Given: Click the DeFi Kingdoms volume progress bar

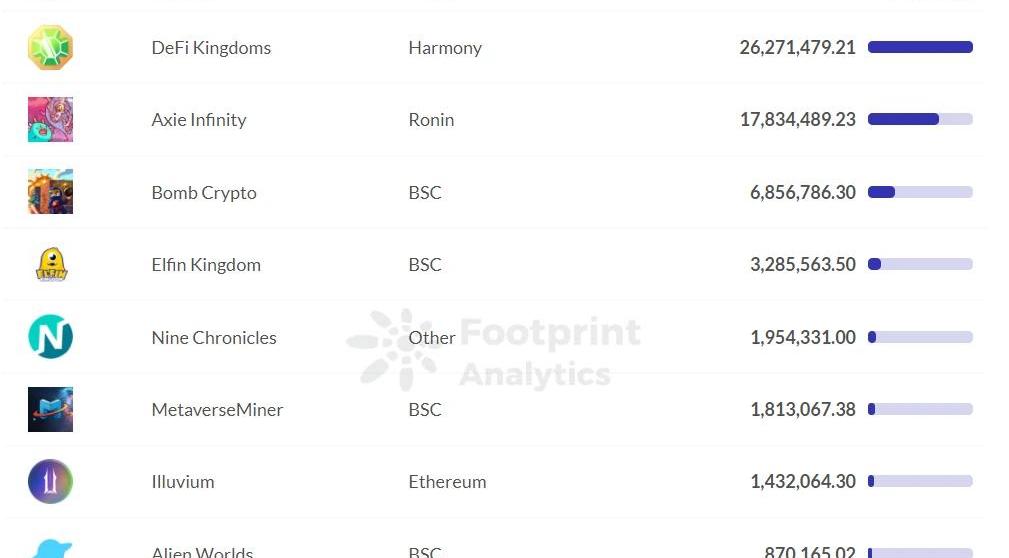Looking at the screenshot, I should pyautogui.click(x=920, y=47).
